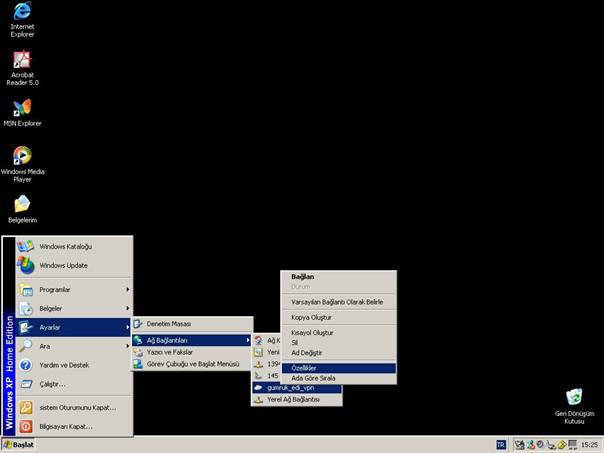Click the Ara magnifier icon in start menu
This screenshot has height=453, width=604.
26,346
